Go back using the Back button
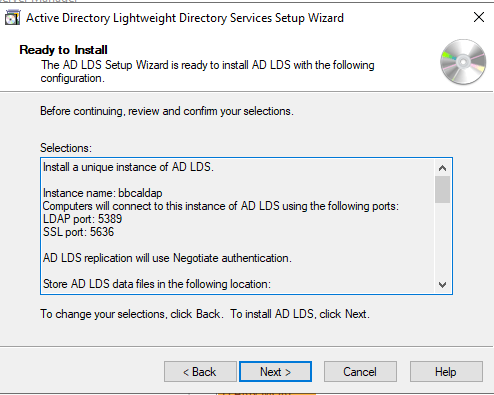The image size is (494, 395). (200, 372)
